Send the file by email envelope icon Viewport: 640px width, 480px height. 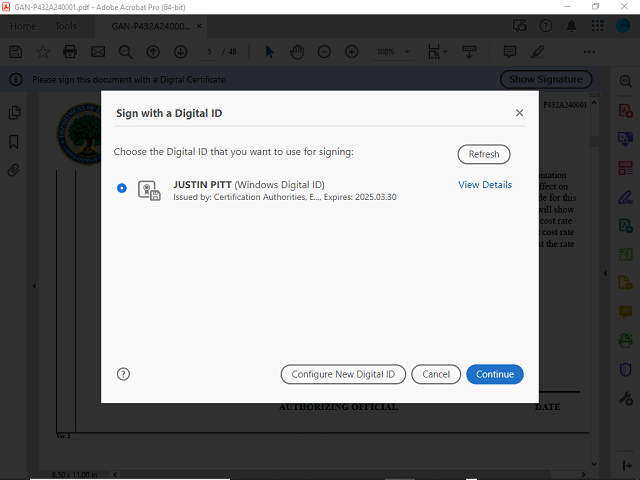98,52
